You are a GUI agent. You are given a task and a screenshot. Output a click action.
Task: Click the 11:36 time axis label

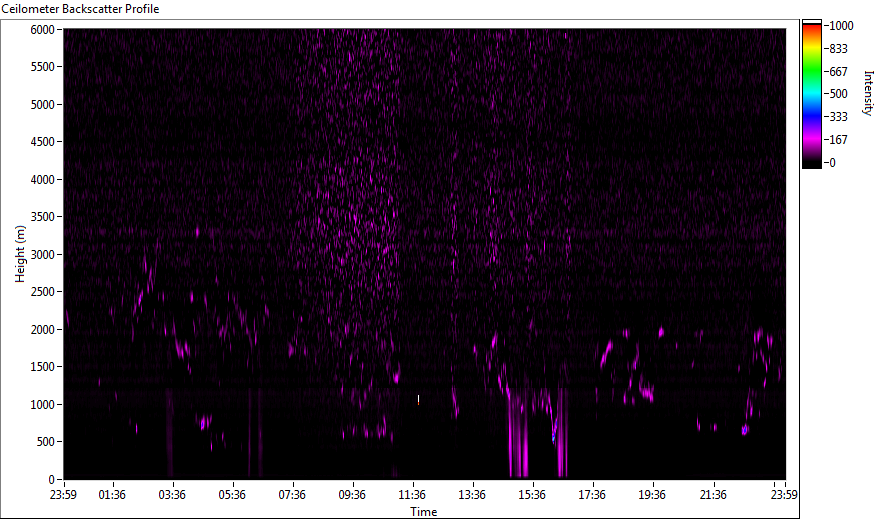[412, 495]
